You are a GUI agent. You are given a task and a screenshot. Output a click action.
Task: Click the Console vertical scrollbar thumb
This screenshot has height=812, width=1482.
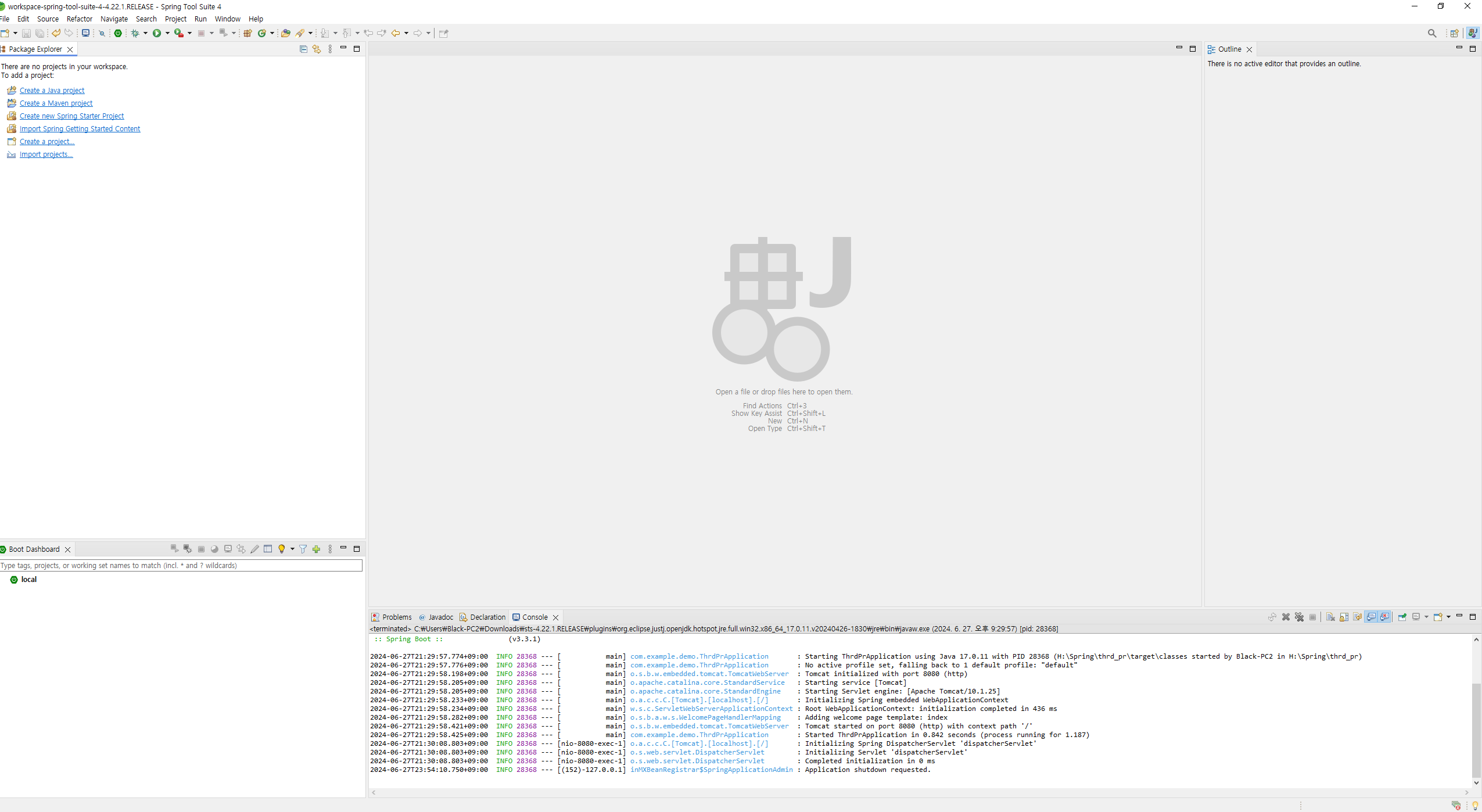pos(1476,730)
